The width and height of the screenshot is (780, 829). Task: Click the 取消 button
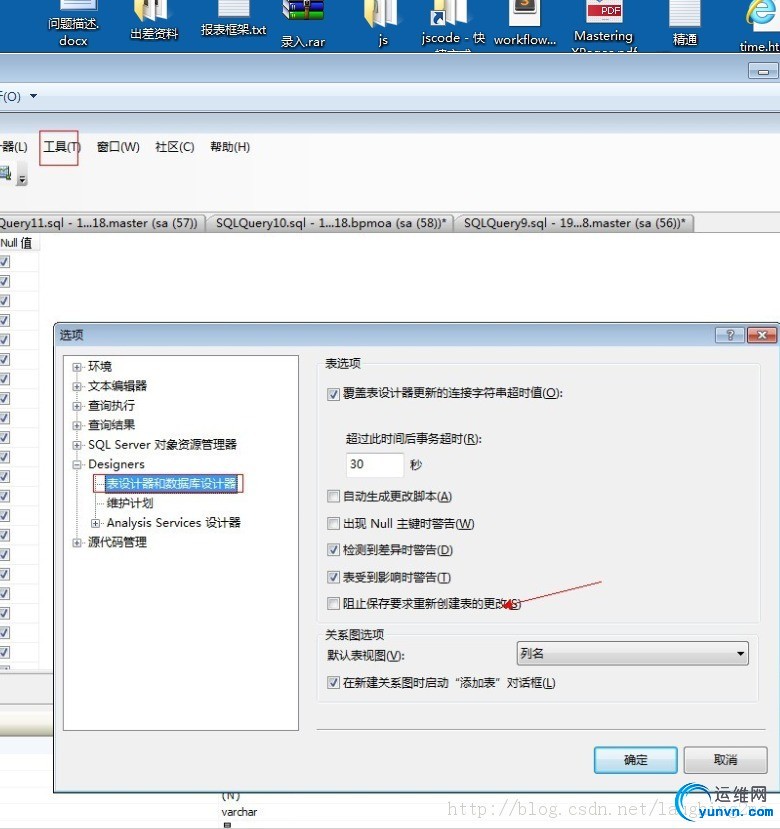pyautogui.click(x=726, y=760)
